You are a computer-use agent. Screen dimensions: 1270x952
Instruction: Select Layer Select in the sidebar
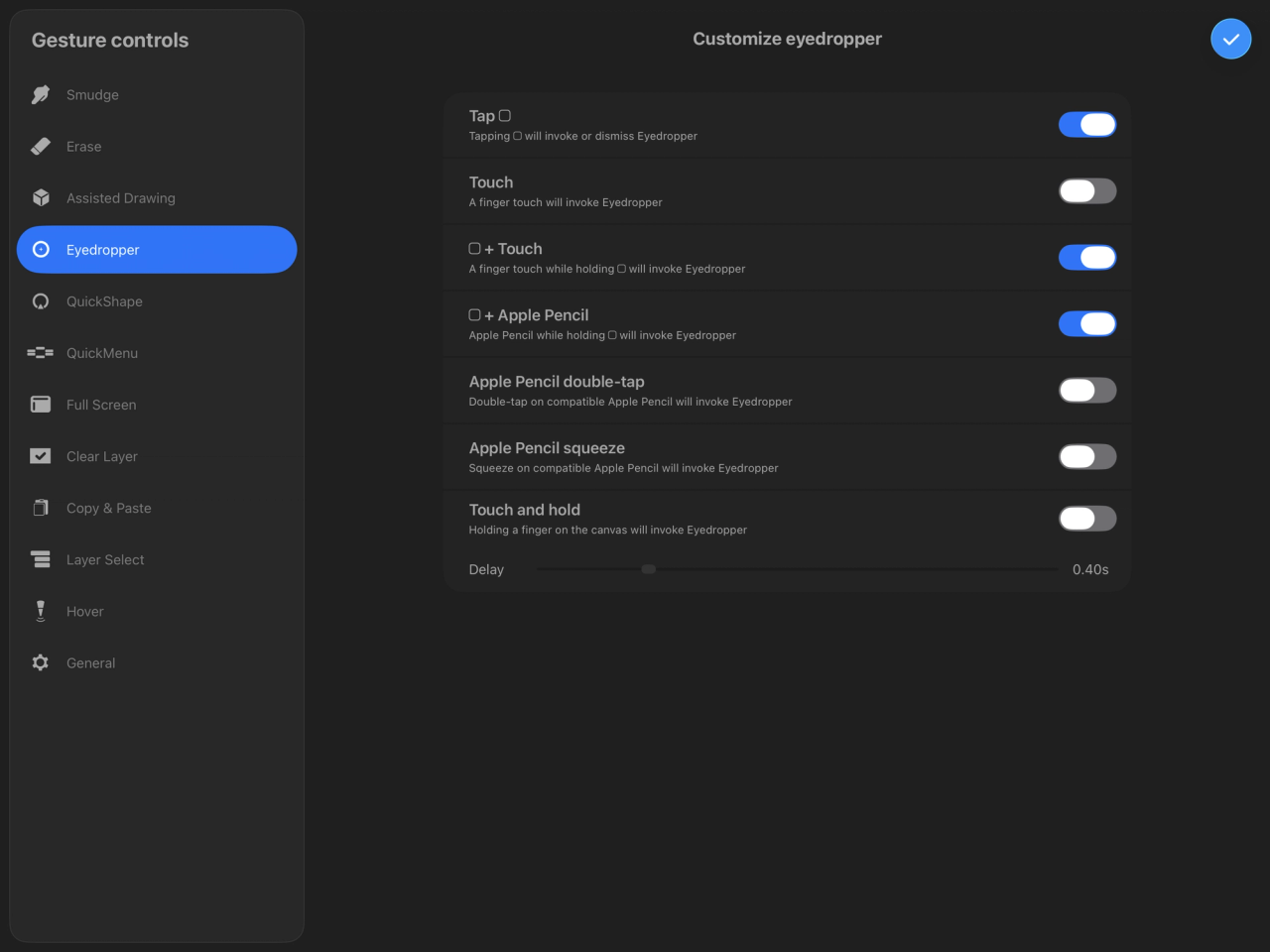(157, 559)
